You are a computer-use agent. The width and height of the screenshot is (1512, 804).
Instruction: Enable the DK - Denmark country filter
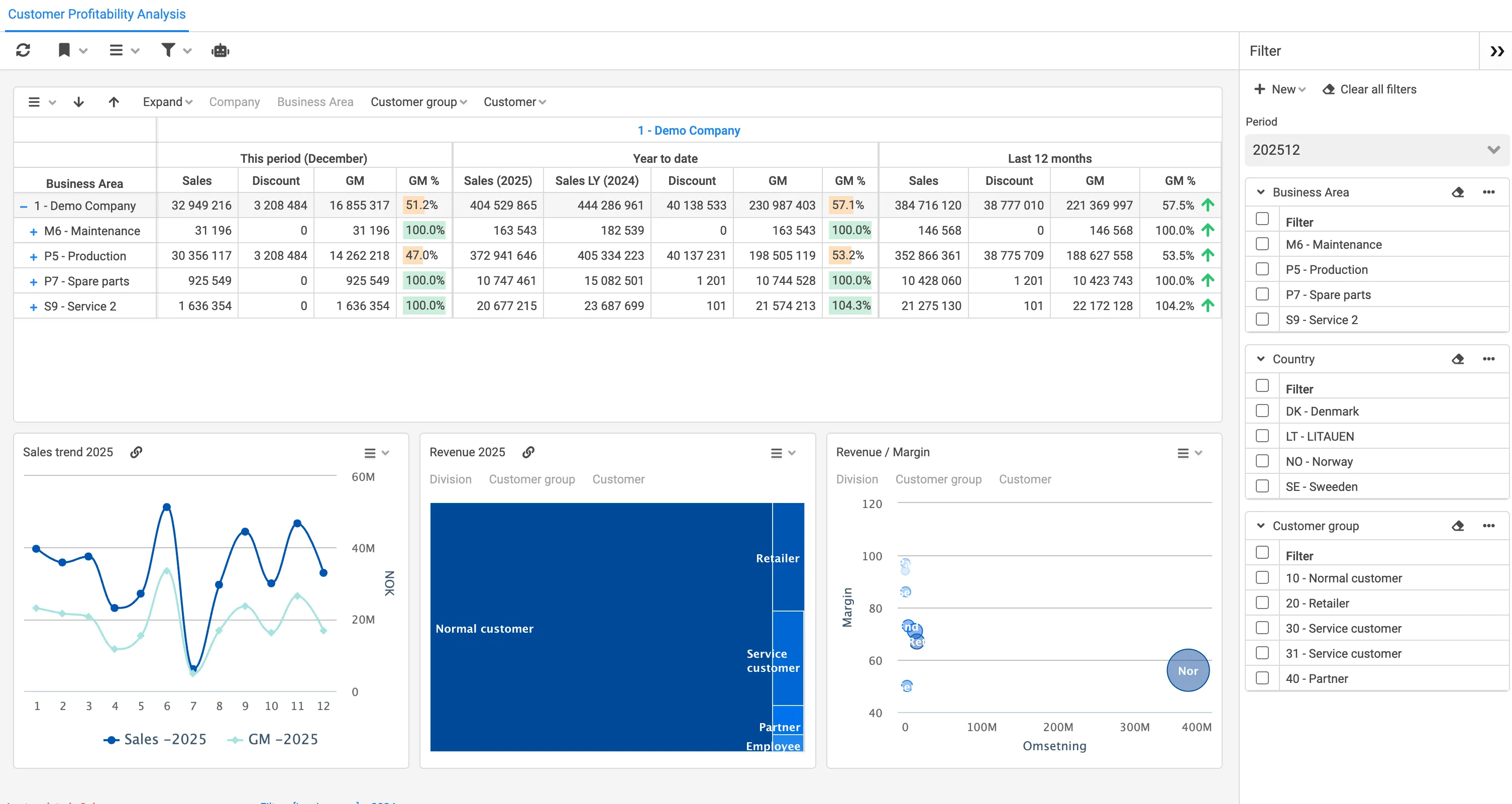[1262, 411]
